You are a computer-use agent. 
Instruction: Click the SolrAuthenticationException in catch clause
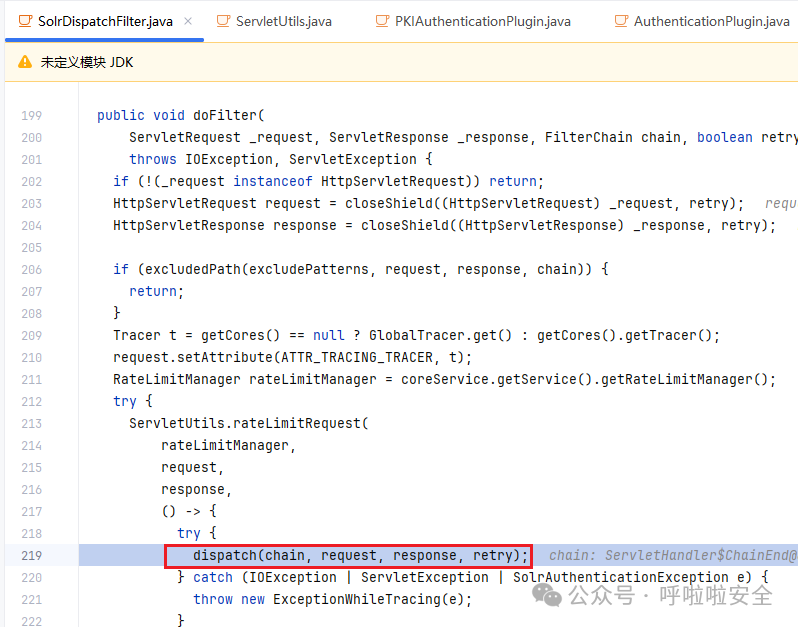(620, 577)
